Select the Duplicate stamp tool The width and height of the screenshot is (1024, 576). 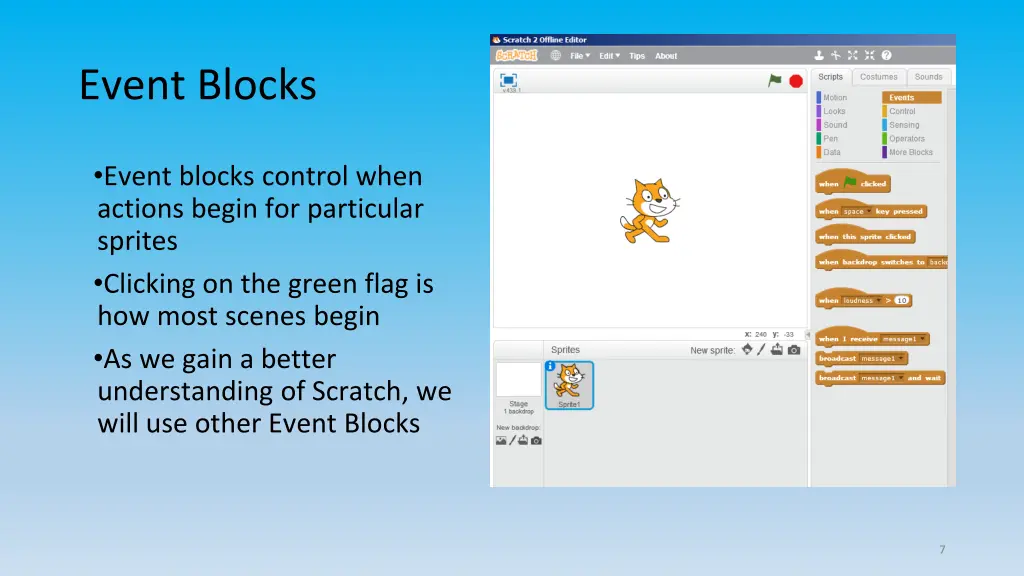pyautogui.click(x=818, y=56)
